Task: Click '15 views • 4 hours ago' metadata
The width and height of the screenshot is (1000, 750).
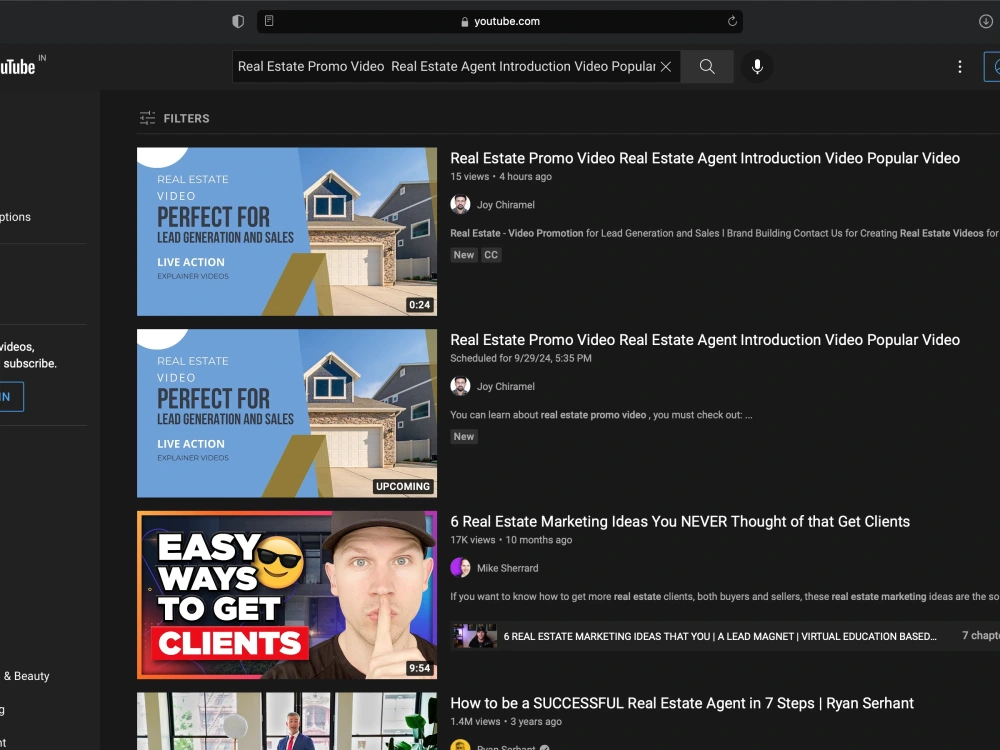Action: tap(501, 177)
